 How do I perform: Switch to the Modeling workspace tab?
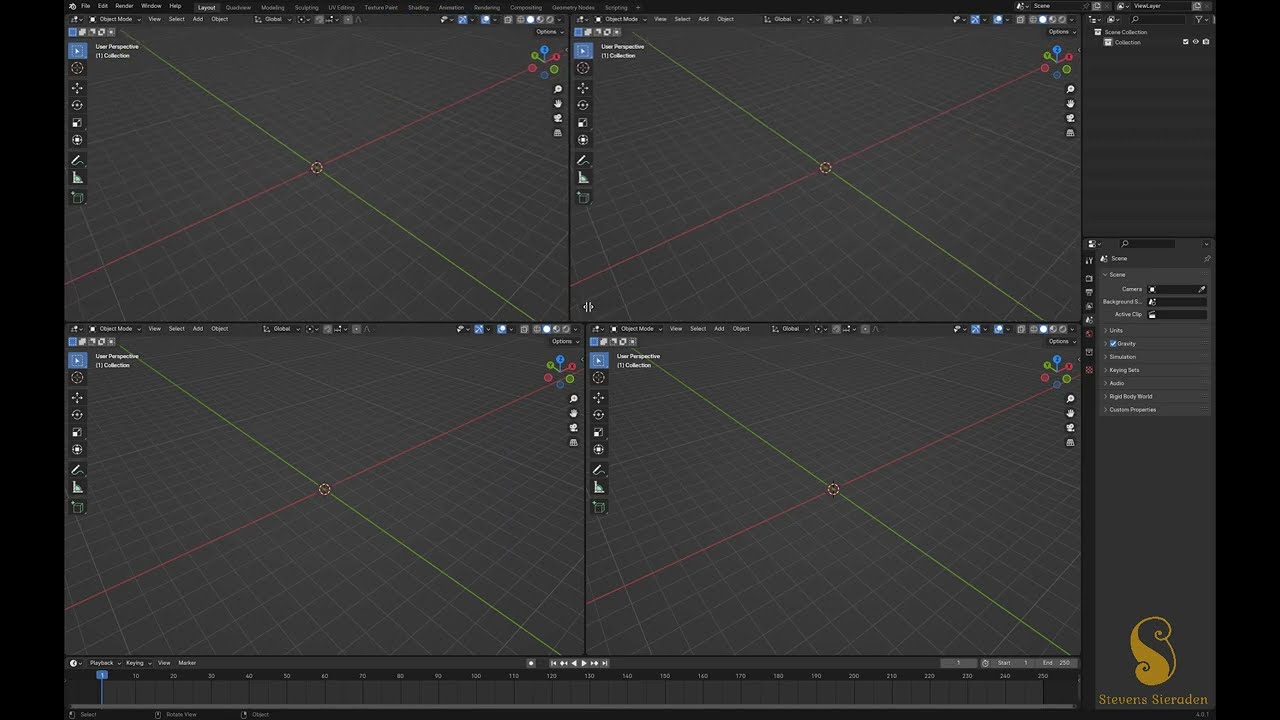point(272,7)
